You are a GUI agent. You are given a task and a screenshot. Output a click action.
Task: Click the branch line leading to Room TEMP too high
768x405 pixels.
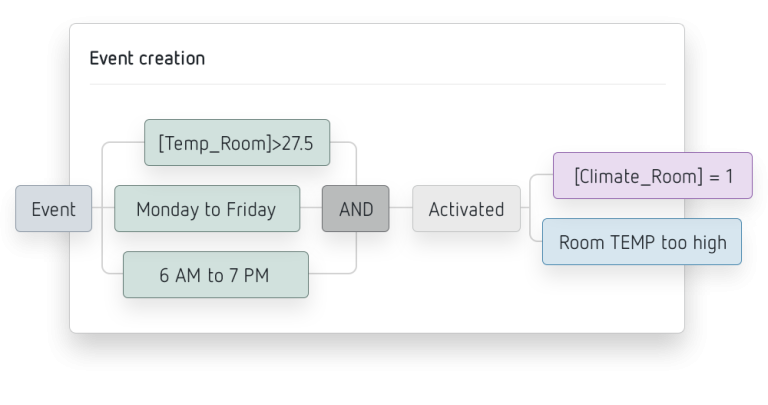click(534, 239)
